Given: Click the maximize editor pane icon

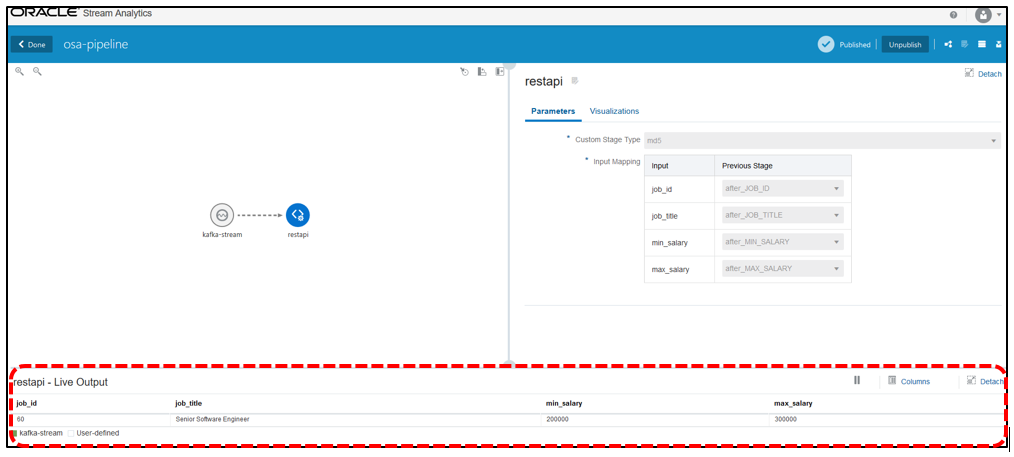Looking at the screenshot, I should coord(499,72).
